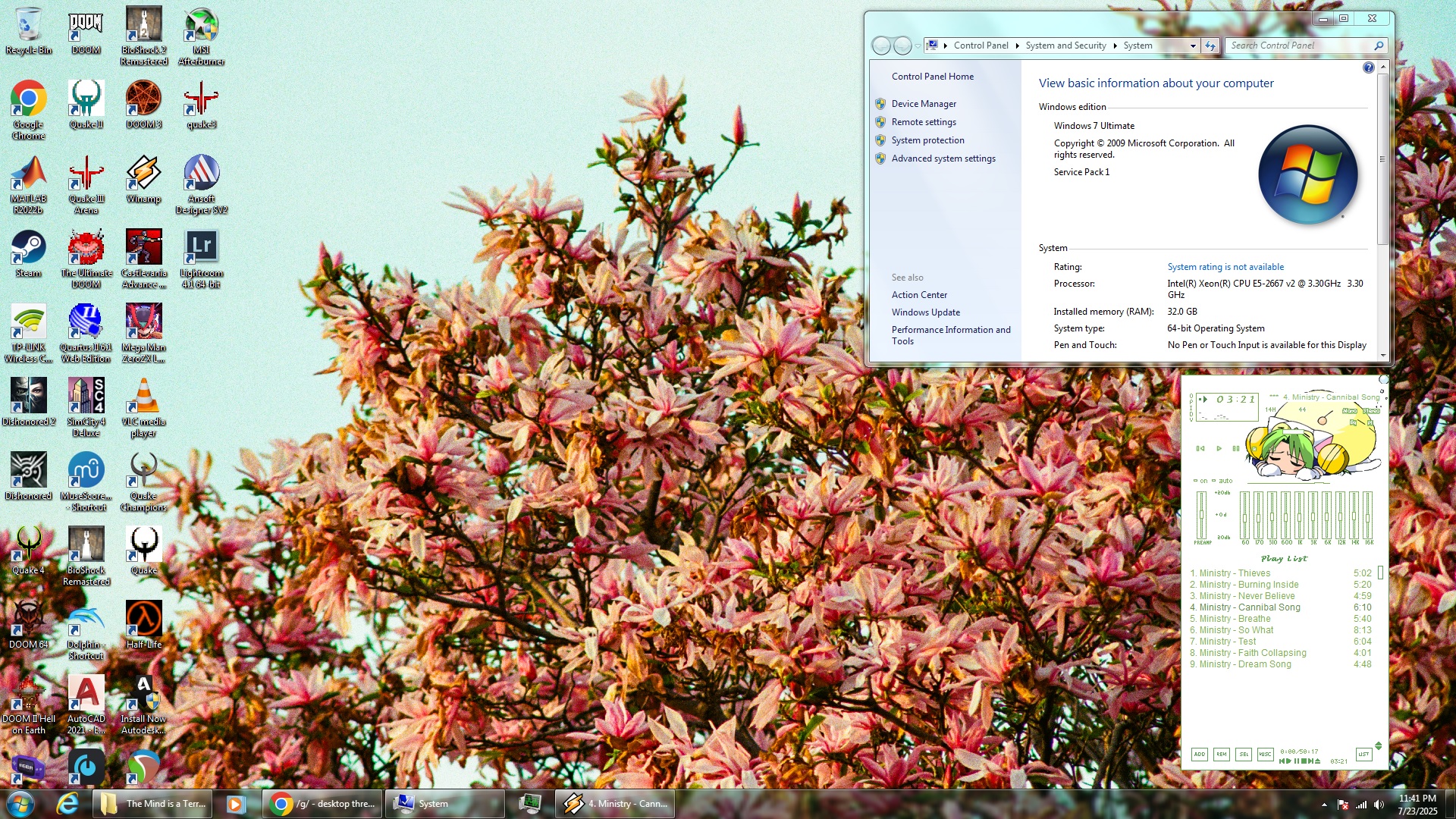Select the MSI Afterburner desktop icon
This screenshot has width=1456, height=819.
click(x=201, y=36)
